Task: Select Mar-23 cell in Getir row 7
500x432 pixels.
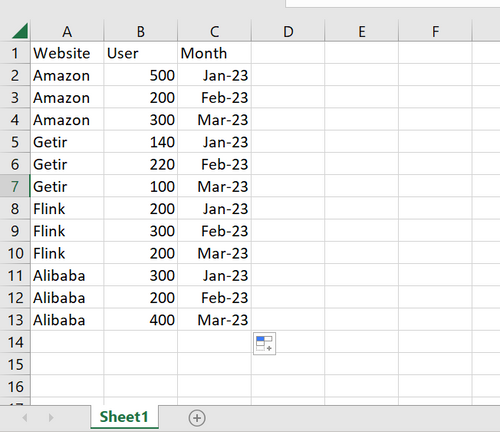Action: (x=214, y=186)
